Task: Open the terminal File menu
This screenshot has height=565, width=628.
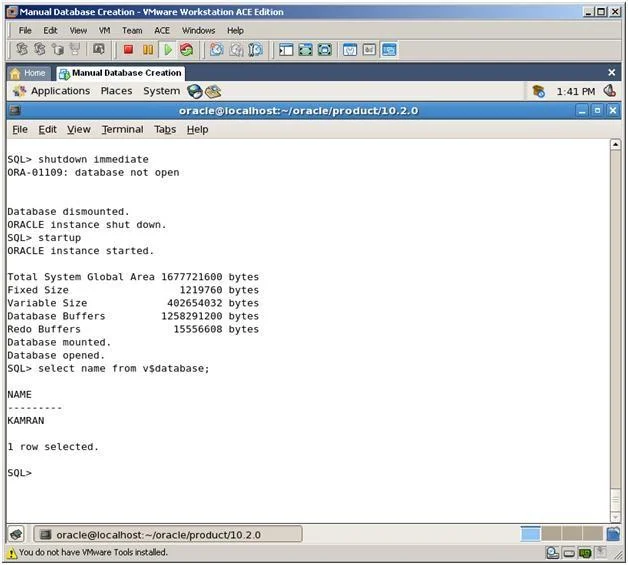Action: [x=20, y=130]
